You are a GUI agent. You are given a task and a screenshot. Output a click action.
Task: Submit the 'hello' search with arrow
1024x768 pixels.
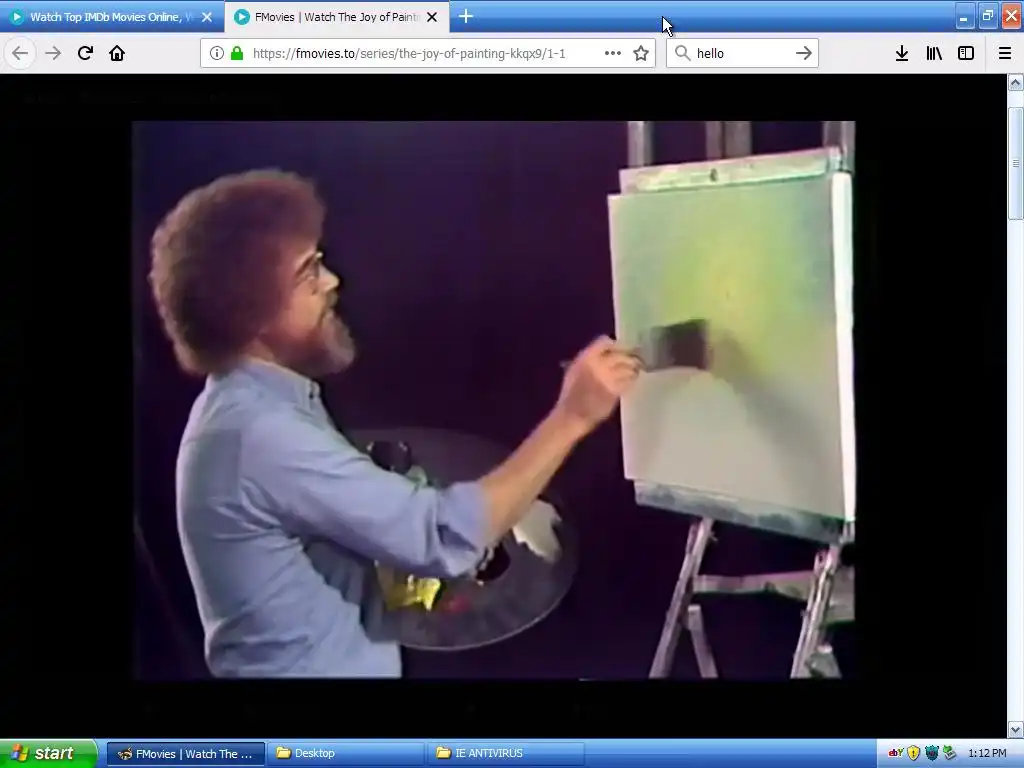[x=804, y=53]
